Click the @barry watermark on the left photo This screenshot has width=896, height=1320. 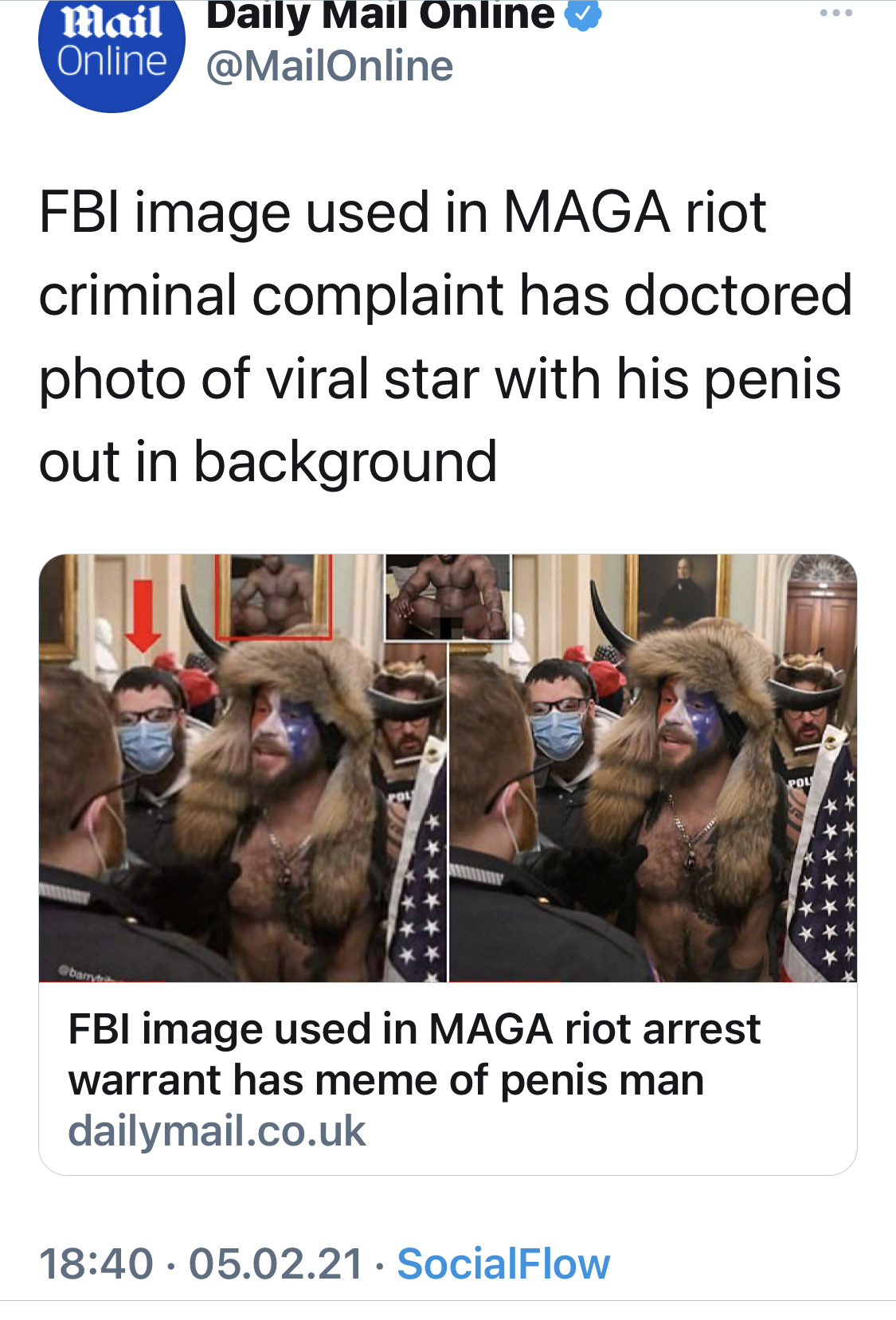[x=88, y=973]
